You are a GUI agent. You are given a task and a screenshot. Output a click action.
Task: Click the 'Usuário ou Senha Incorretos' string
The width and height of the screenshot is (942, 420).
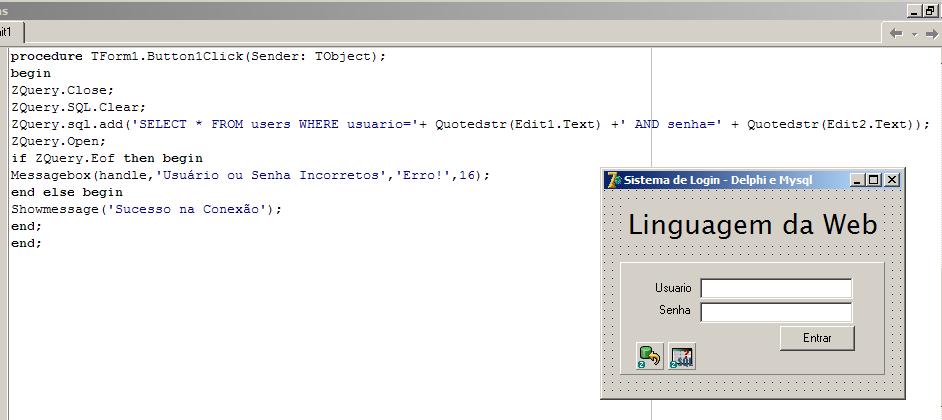(x=272, y=175)
